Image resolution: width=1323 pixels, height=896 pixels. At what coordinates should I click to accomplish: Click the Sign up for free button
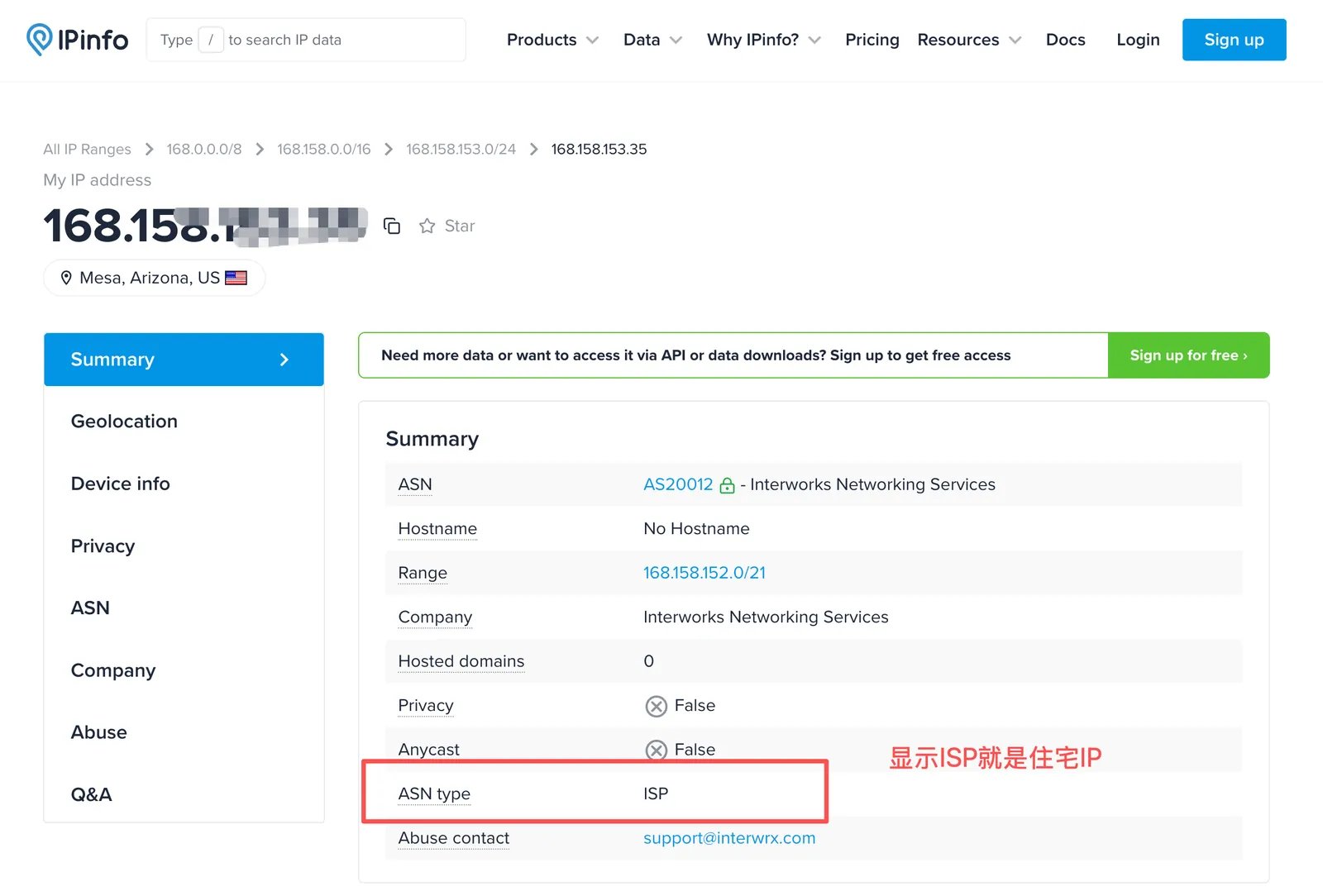click(1188, 355)
